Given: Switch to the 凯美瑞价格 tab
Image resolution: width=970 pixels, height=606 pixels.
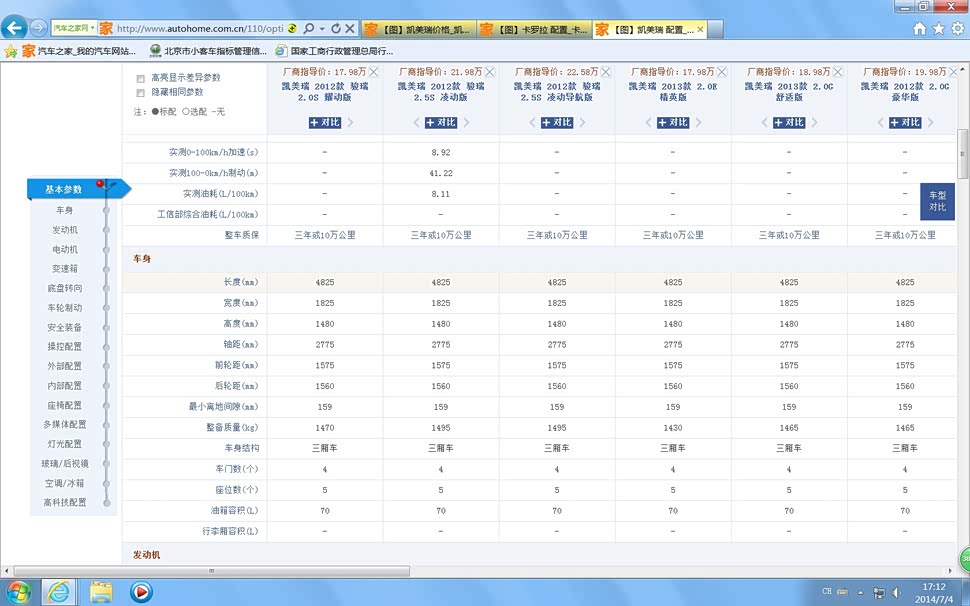Looking at the screenshot, I should point(419,29).
